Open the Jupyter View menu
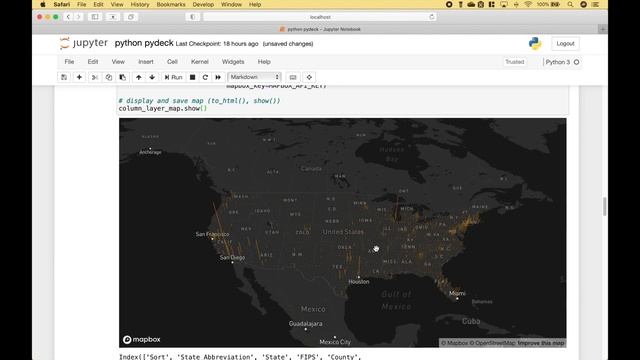Image resolution: width=640 pixels, height=360 pixels. (118, 62)
